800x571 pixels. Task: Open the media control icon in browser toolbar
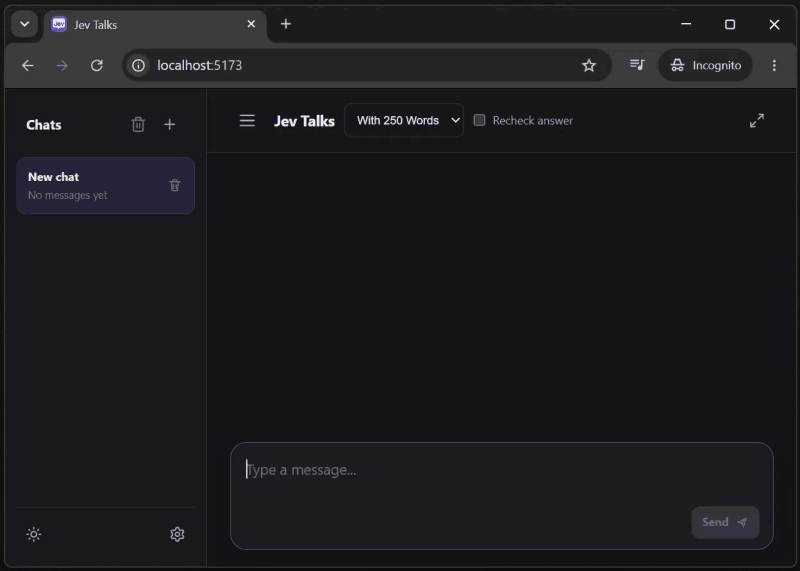tap(637, 65)
